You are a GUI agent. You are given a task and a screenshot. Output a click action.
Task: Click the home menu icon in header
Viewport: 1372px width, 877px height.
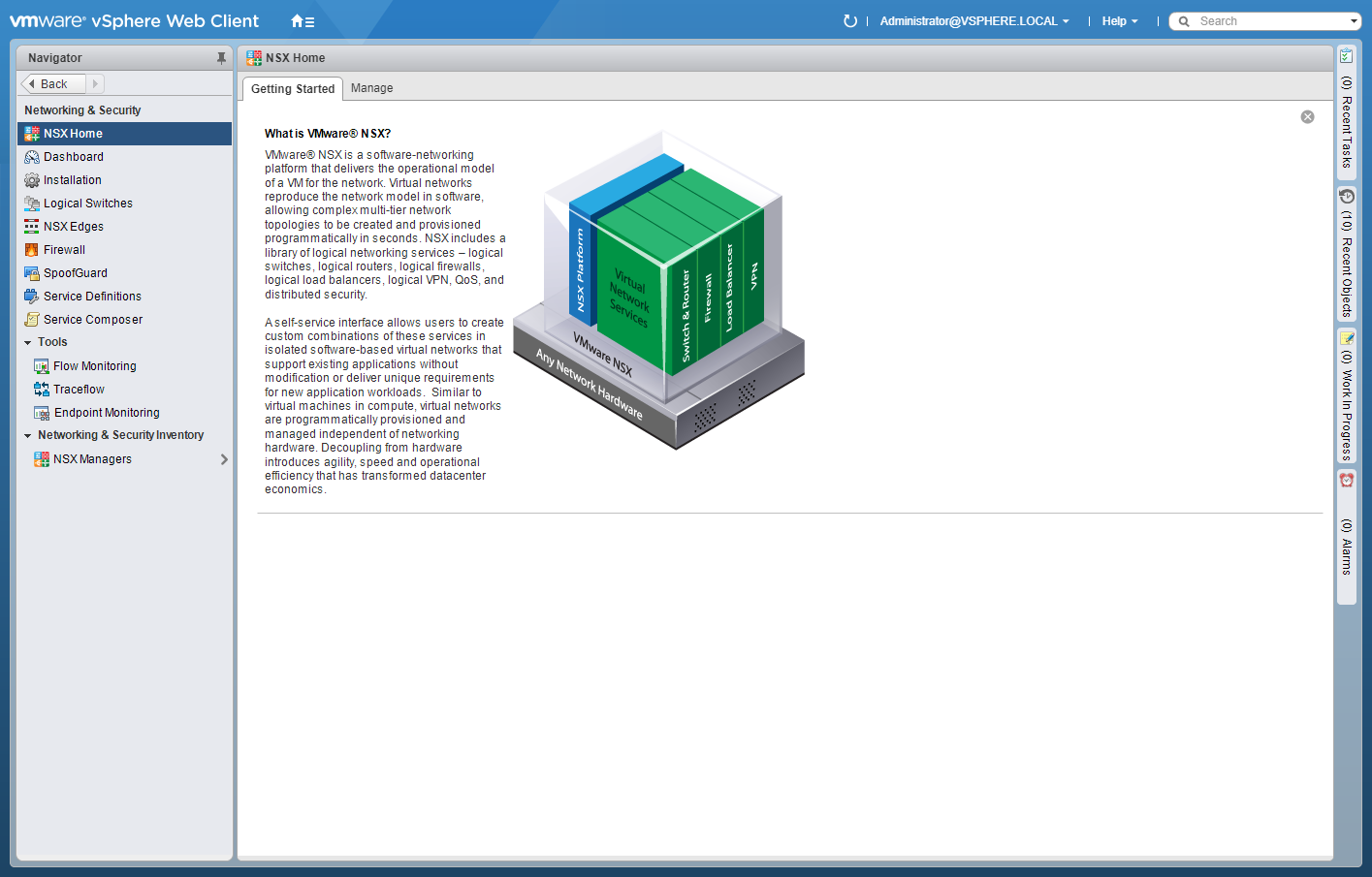pos(302,21)
